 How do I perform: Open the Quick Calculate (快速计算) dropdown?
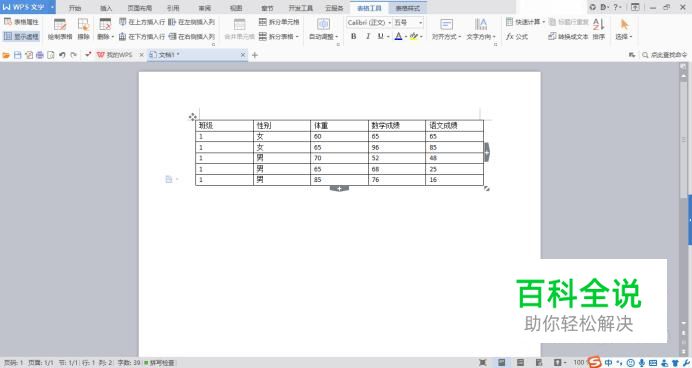[525, 22]
